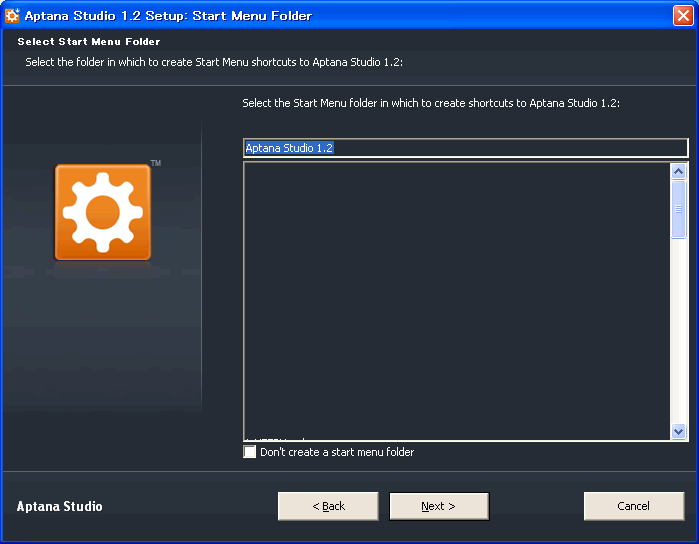The height and width of the screenshot is (544, 699).
Task: Close the Aptana Studio setup window
Action: coord(682,15)
